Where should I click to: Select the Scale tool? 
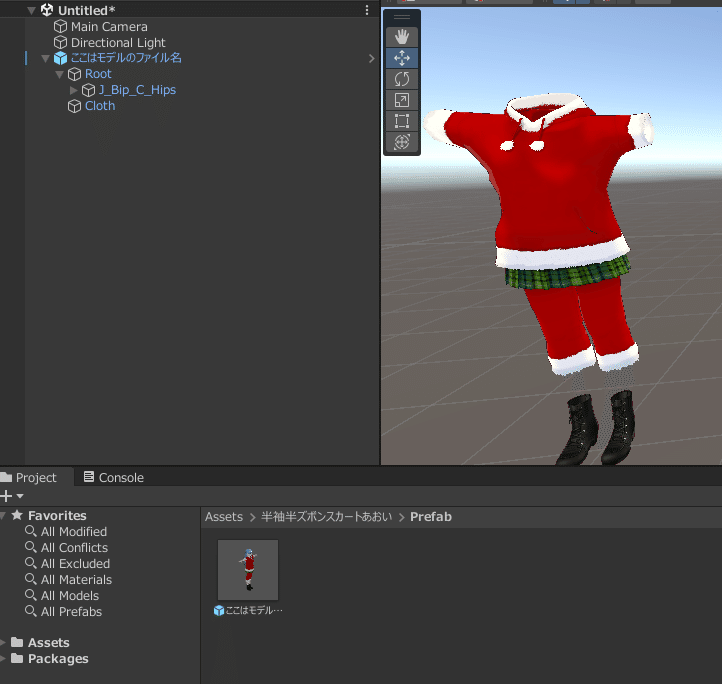(x=402, y=100)
